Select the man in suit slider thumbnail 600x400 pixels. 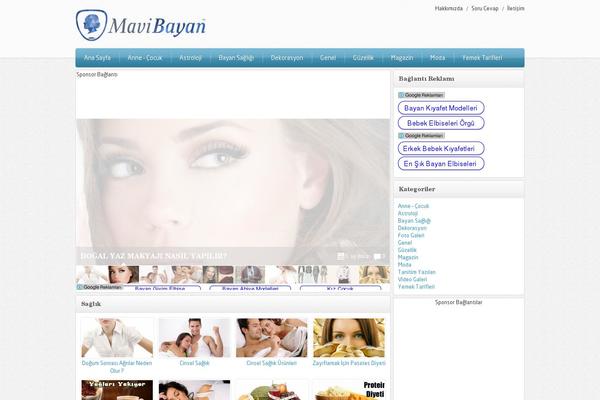[x=249, y=275]
